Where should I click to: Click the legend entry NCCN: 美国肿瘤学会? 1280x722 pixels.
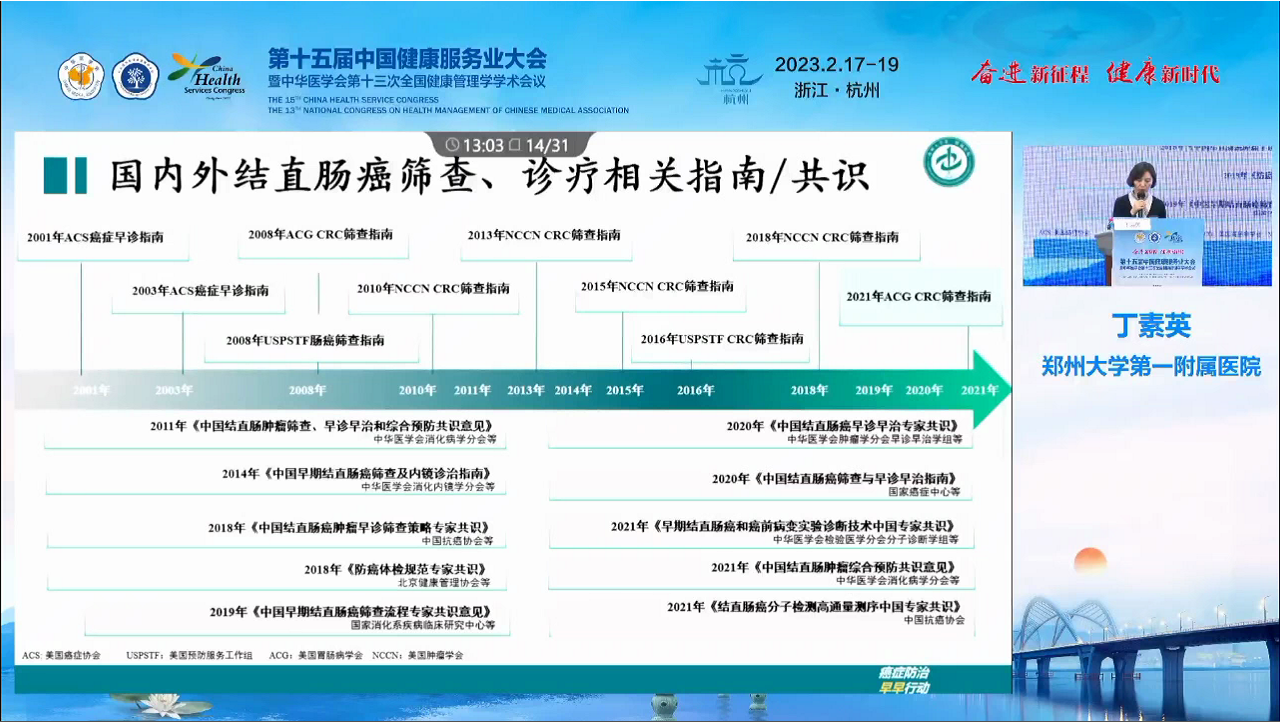coord(418,656)
